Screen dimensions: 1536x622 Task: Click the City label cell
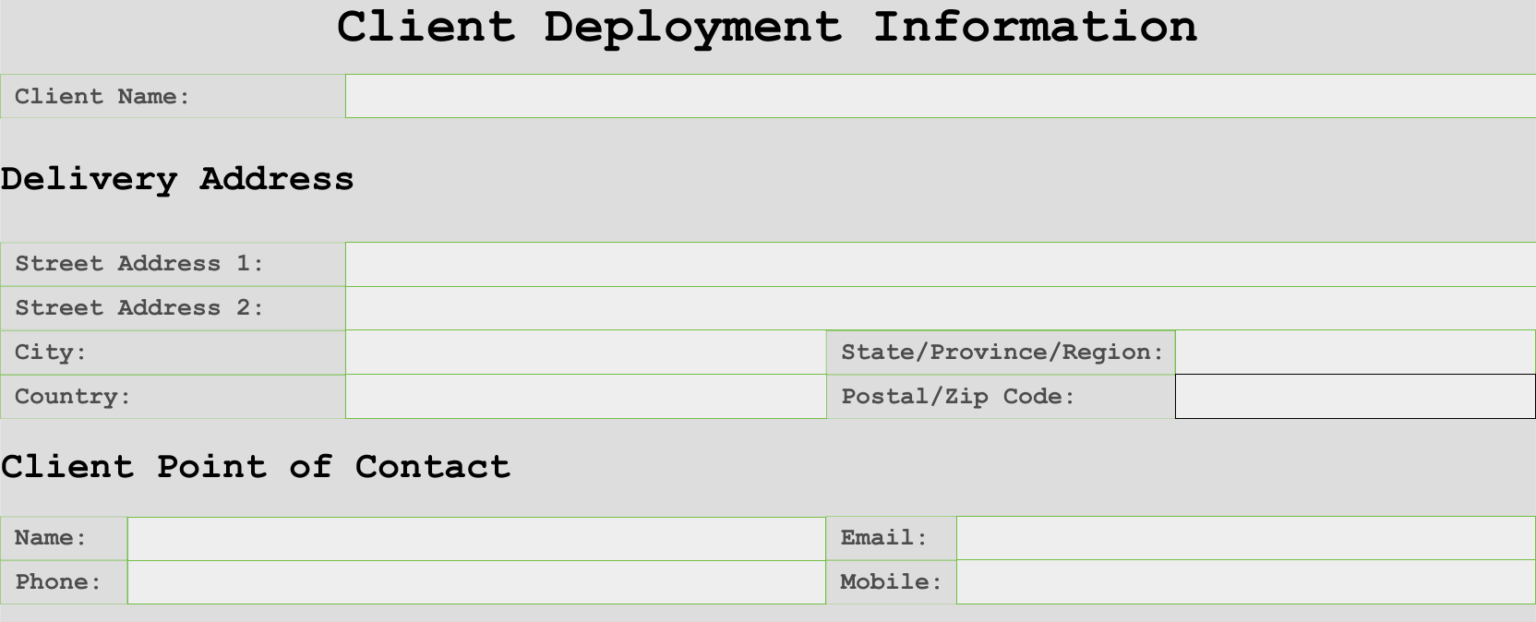[170, 352]
